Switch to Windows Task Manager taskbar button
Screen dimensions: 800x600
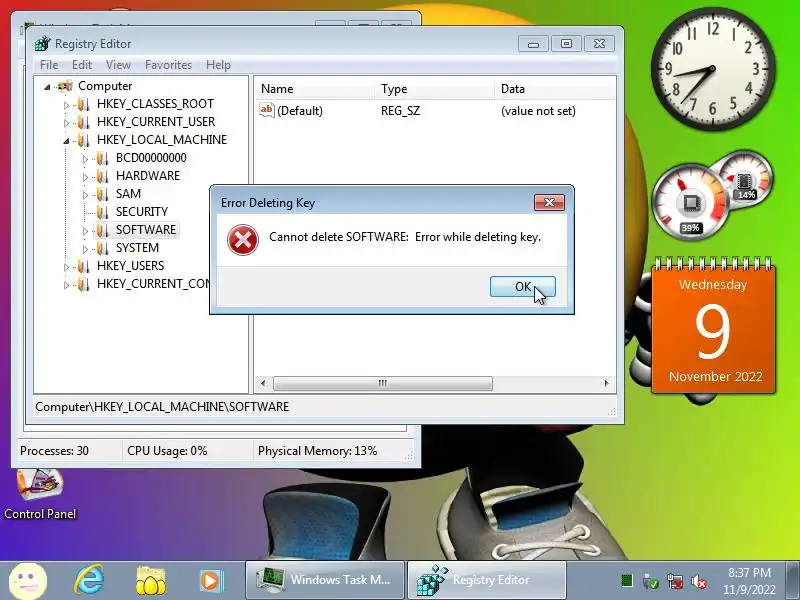(x=324, y=580)
